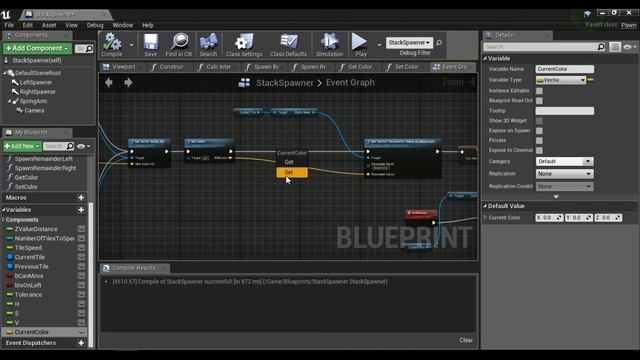The height and width of the screenshot is (360, 640).
Task: Click the graph forward navigation arrow
Action: [x=128, y=83]
